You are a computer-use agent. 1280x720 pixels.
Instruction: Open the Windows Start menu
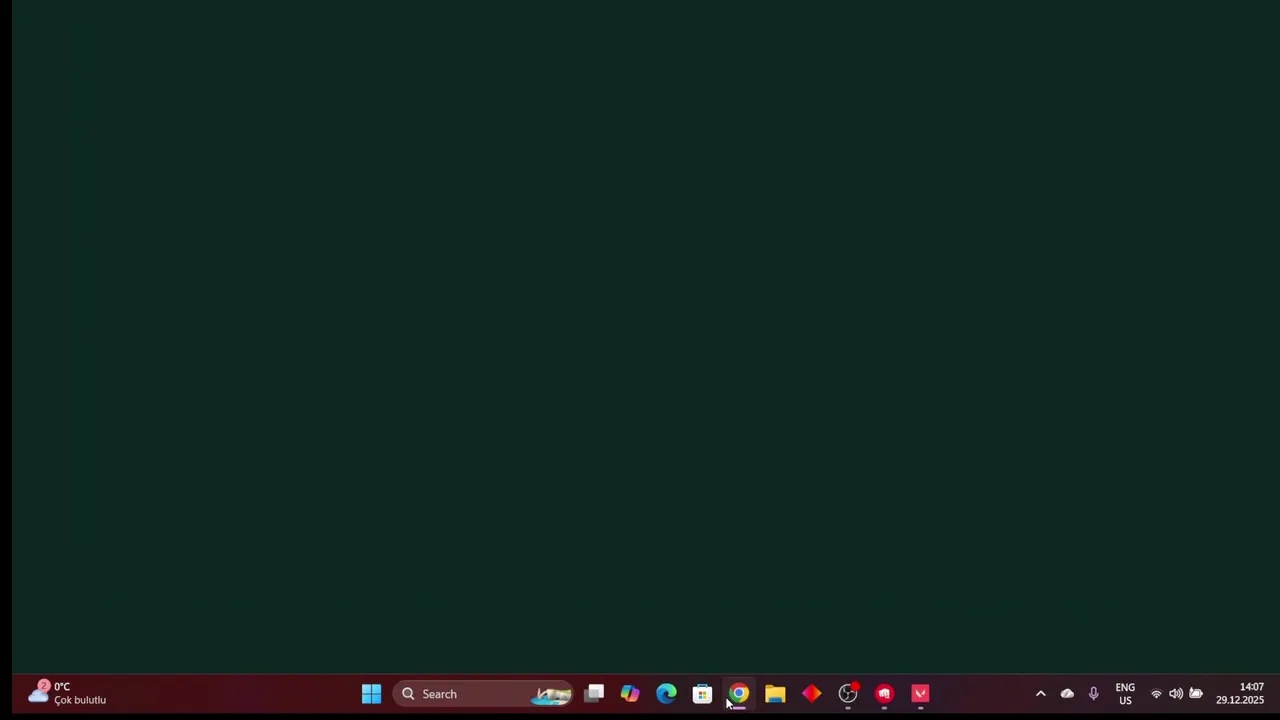pyautogui.click(x=371, y=694)
